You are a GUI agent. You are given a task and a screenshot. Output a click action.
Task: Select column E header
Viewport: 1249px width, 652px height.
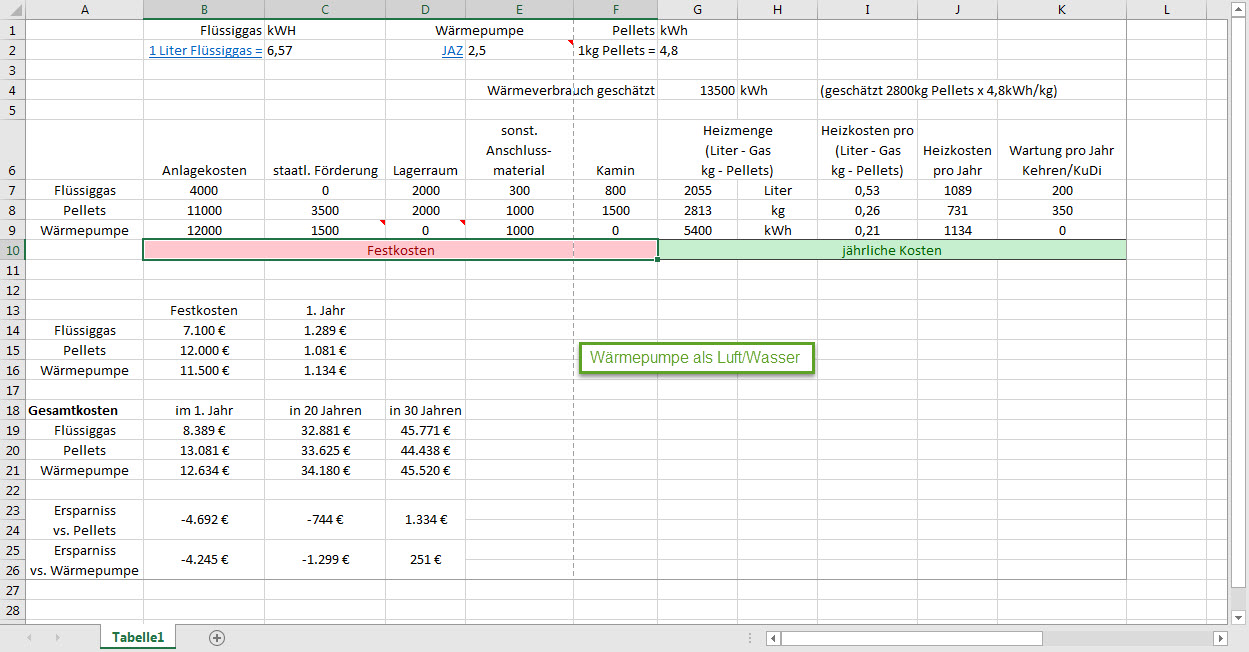(519, 10)
